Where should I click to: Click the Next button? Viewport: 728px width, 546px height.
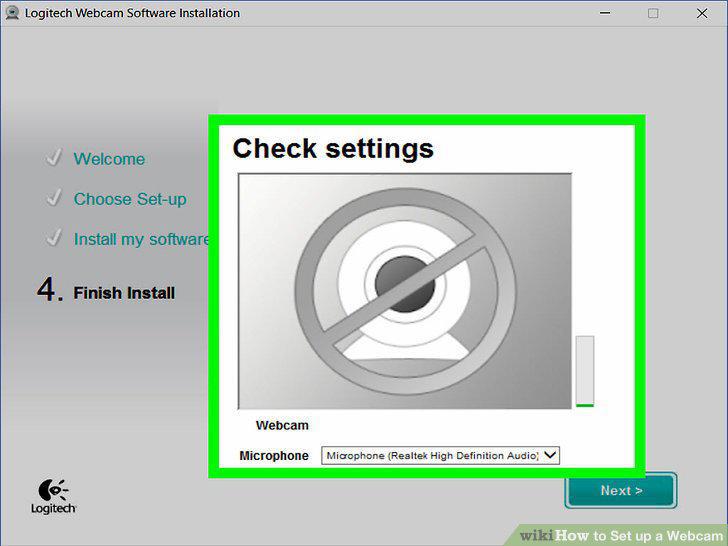point(621,490)
